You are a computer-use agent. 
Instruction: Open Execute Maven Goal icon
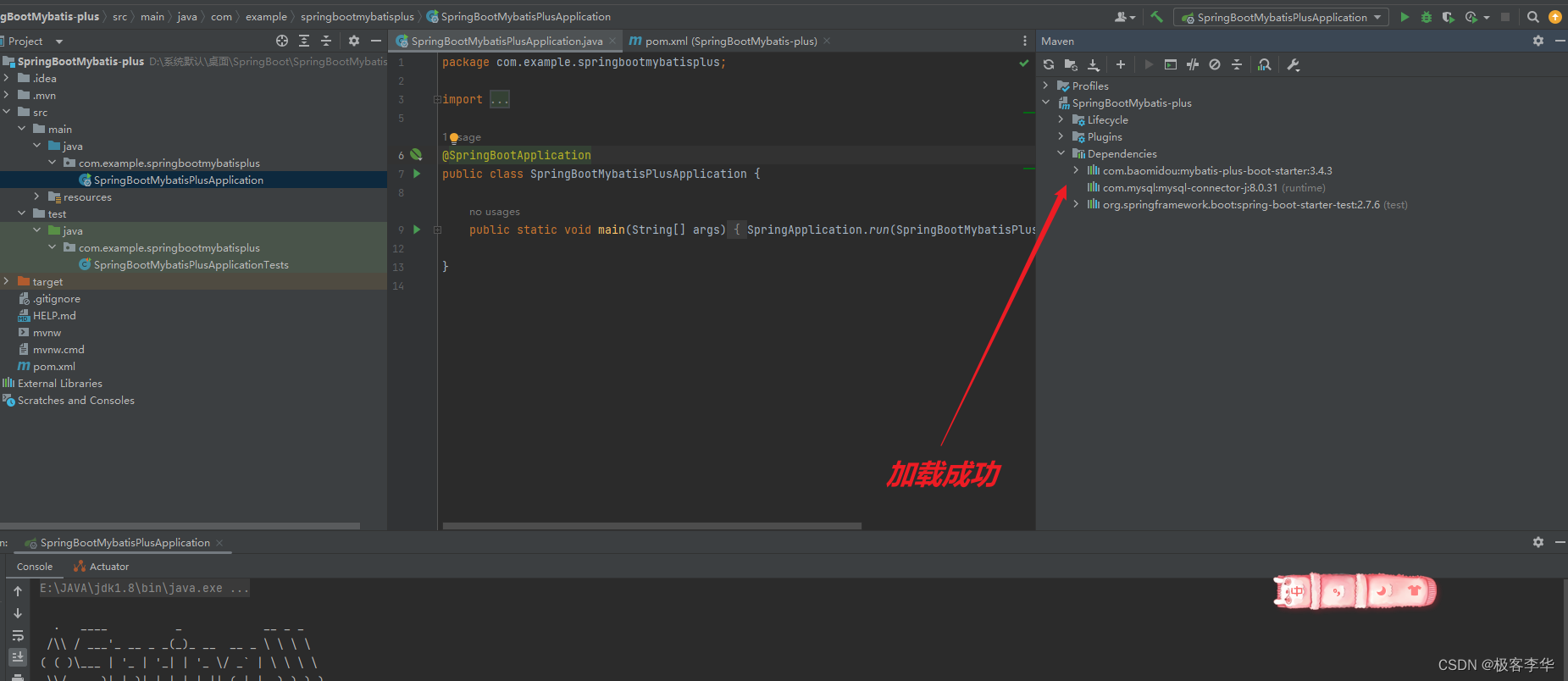coord(1171,64)
